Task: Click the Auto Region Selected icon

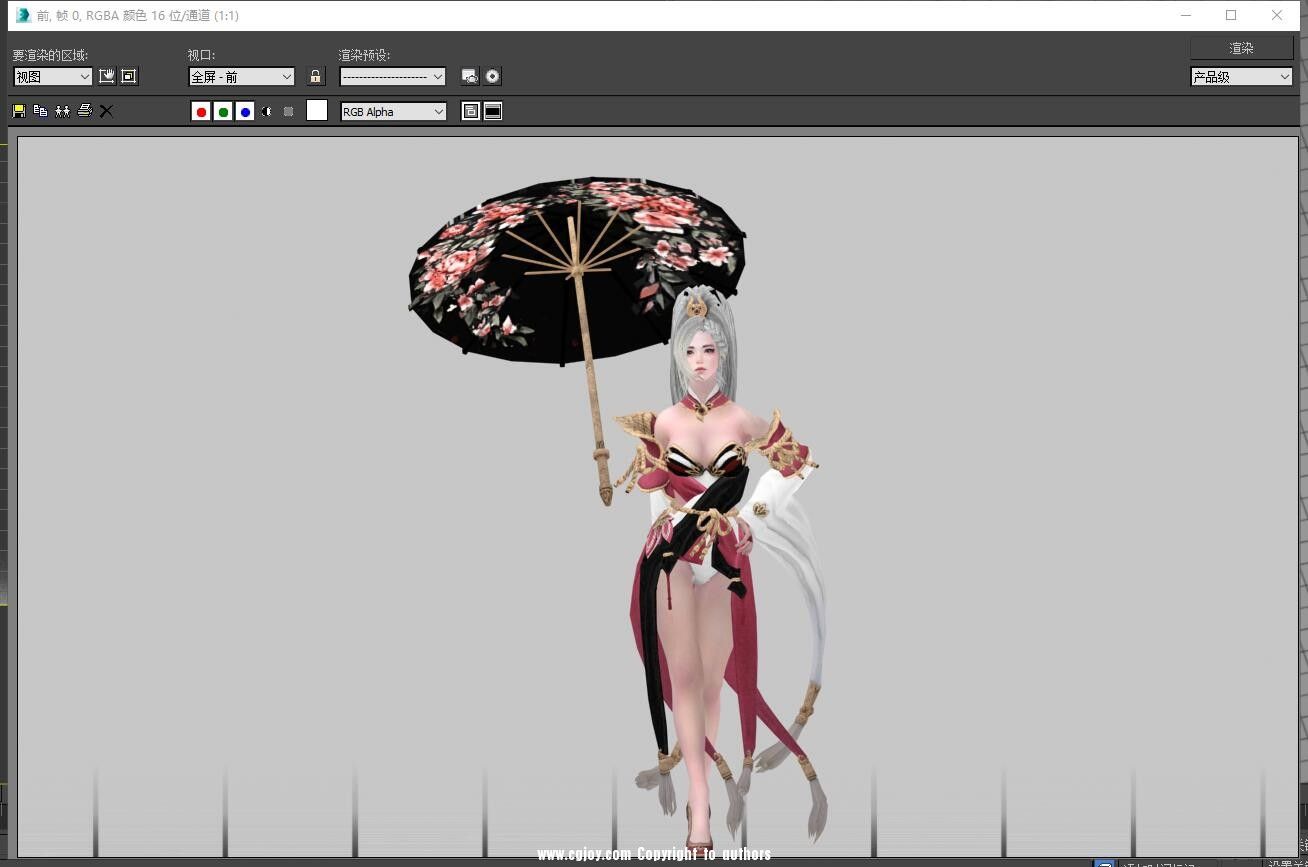Action: (129, 76)
